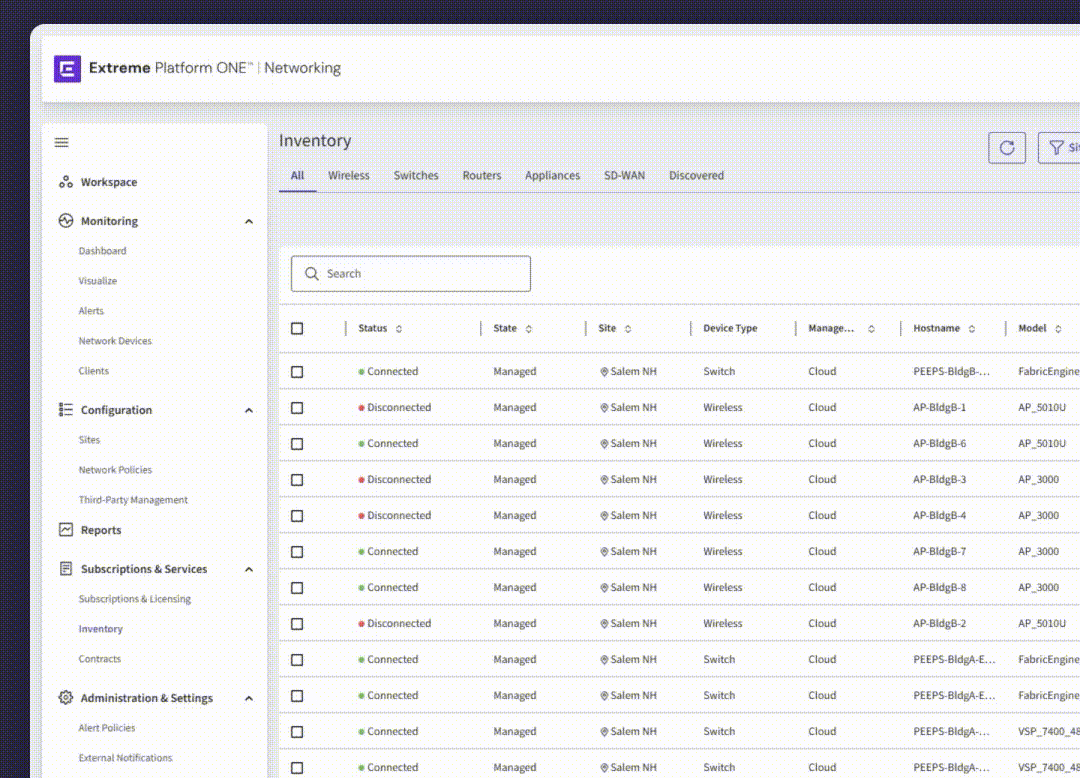Switch to the Switches tab
This screenshot has height=778, width=1080.
pyautogui.click(x=416, y=176)
